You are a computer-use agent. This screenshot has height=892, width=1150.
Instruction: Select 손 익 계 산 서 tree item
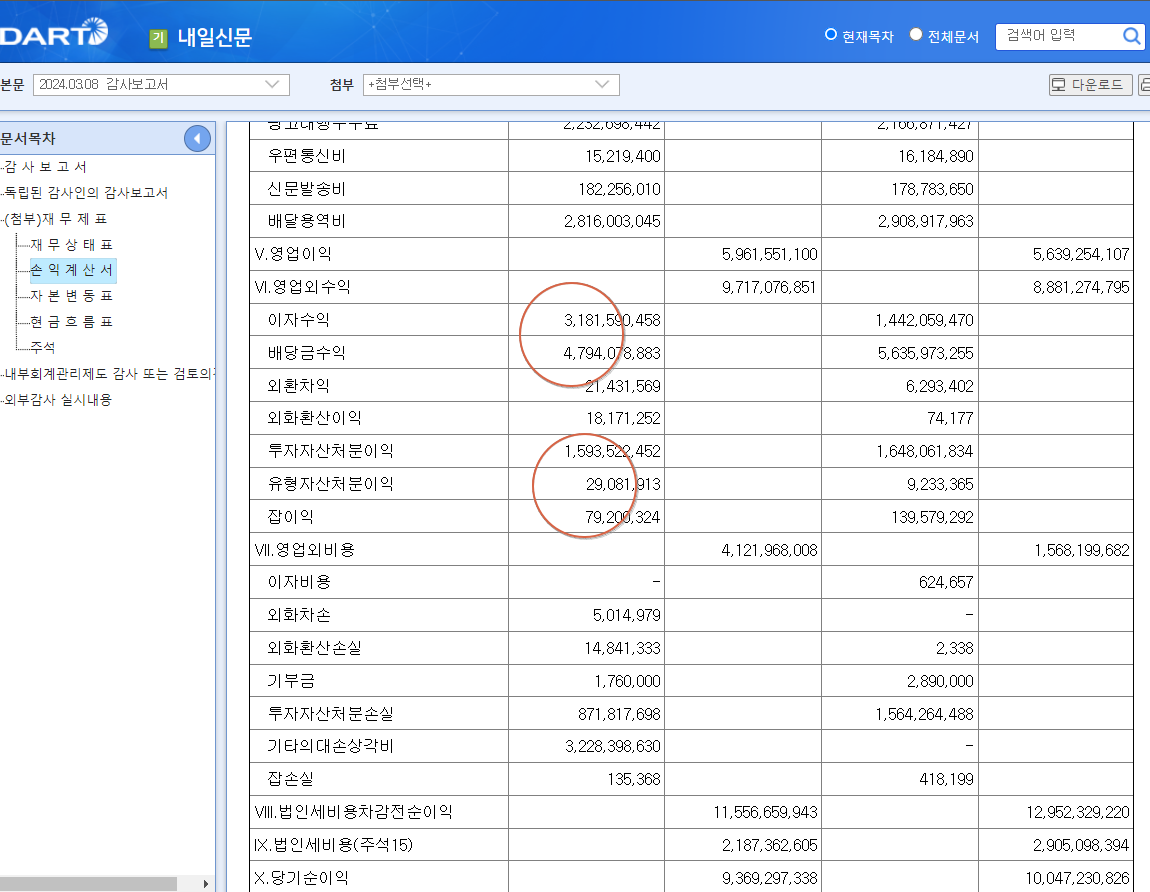[x=71, y=270]
